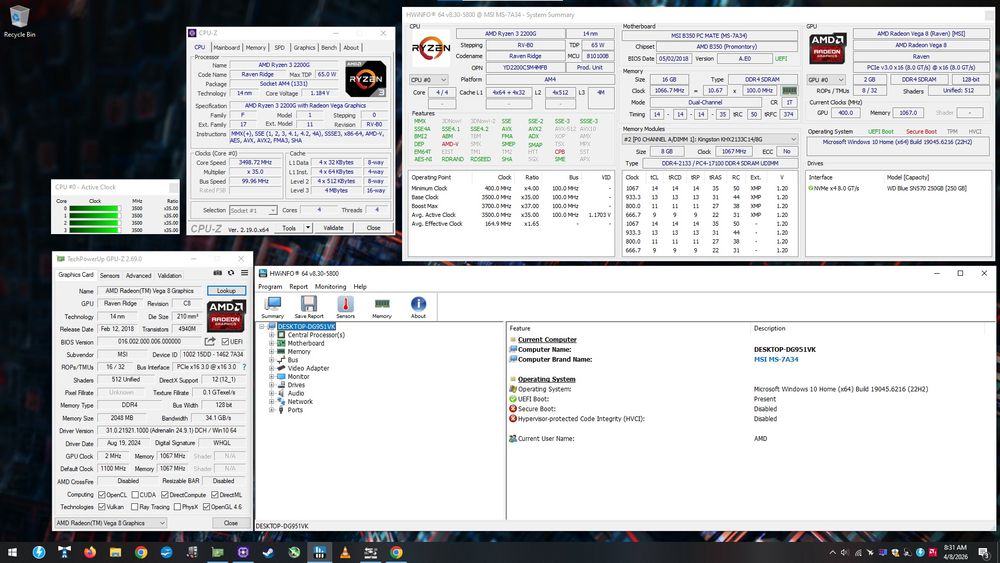Image resolution: width=1000 pixels, height=563 pixels.
Task: Open Windows Start button
Action: point(12,552)
